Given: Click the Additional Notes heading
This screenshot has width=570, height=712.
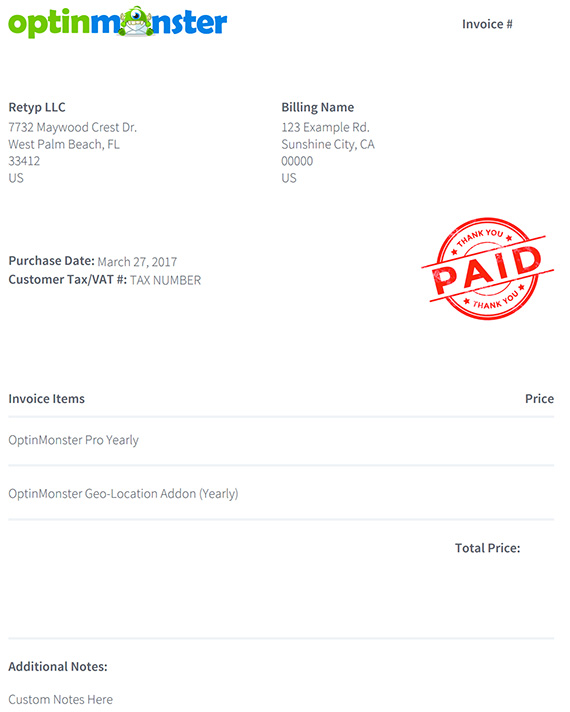Looking at the screenshot, I should 58,667.
